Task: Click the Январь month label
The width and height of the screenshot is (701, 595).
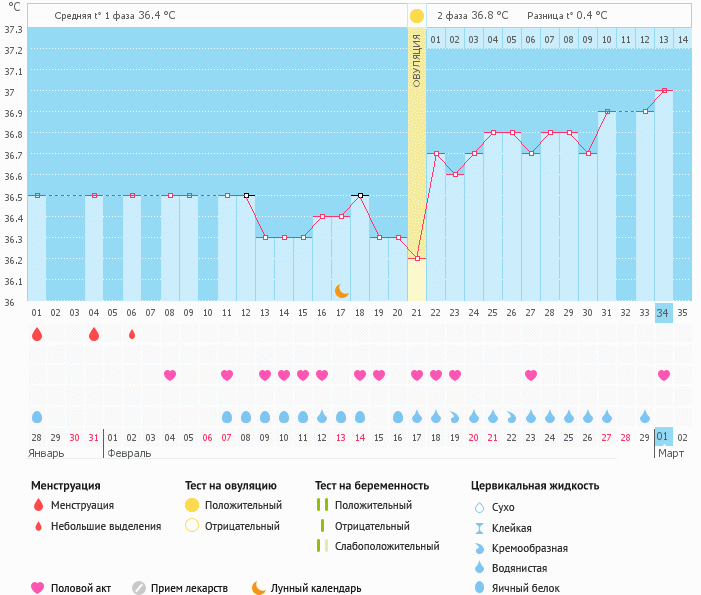Action: point(46,453)
